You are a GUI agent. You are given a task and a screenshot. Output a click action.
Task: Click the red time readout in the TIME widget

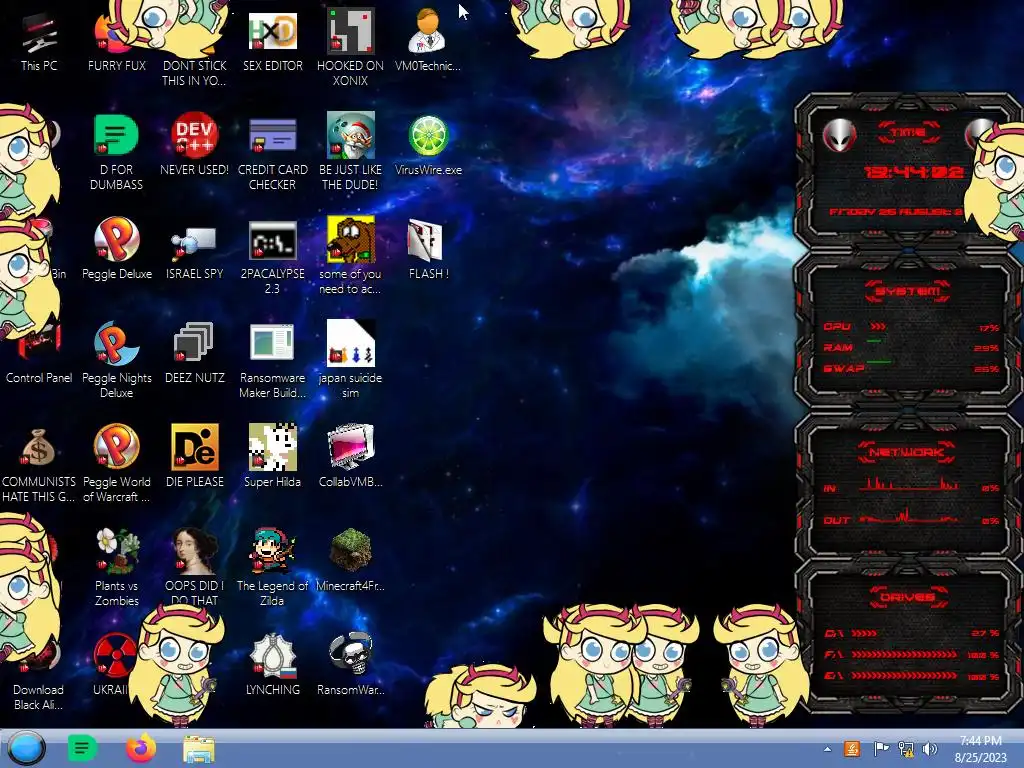(x=913, y=172)
